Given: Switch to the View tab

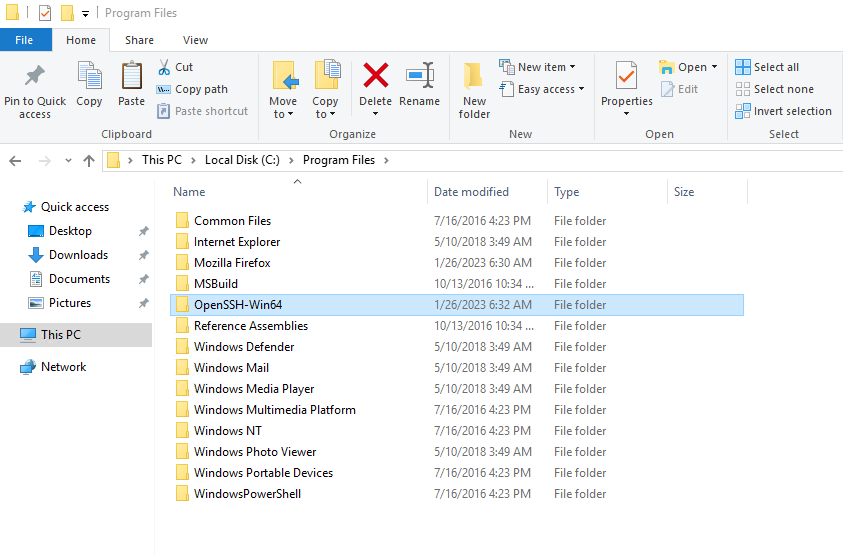Looking at the screenshot, I should click(195, 40).
